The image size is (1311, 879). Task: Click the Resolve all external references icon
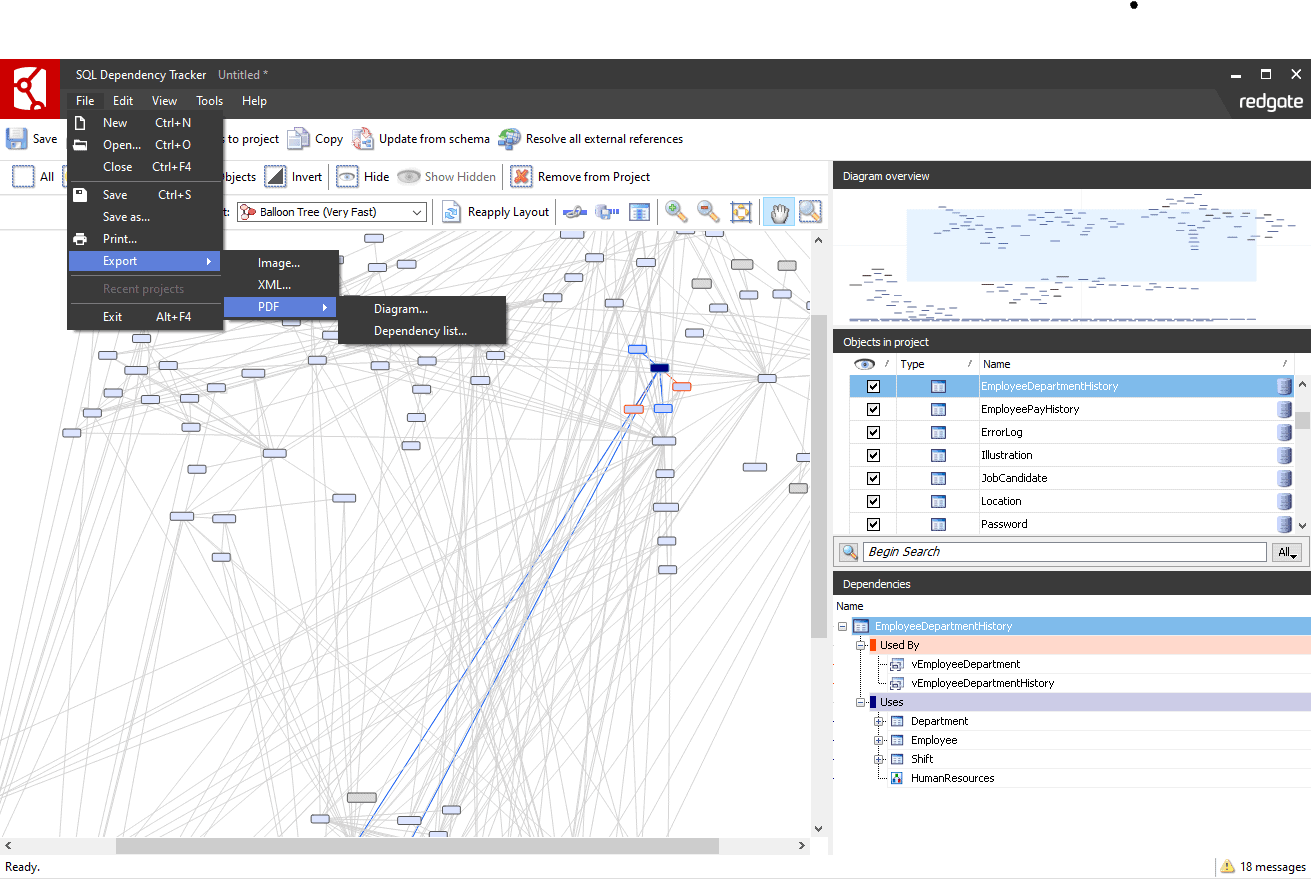(509, 139)
